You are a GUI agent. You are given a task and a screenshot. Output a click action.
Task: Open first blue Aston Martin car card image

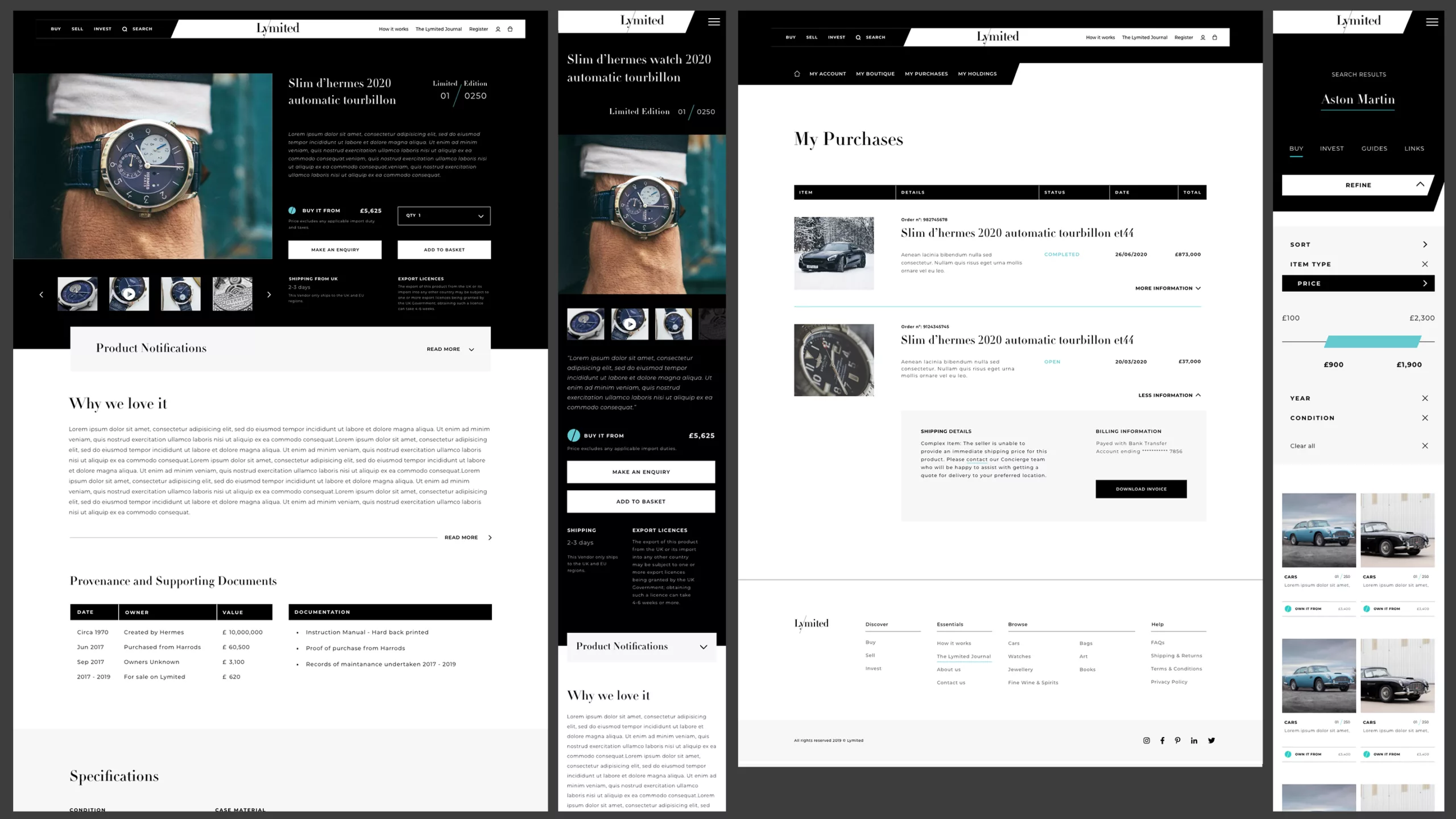[1318, 530]
